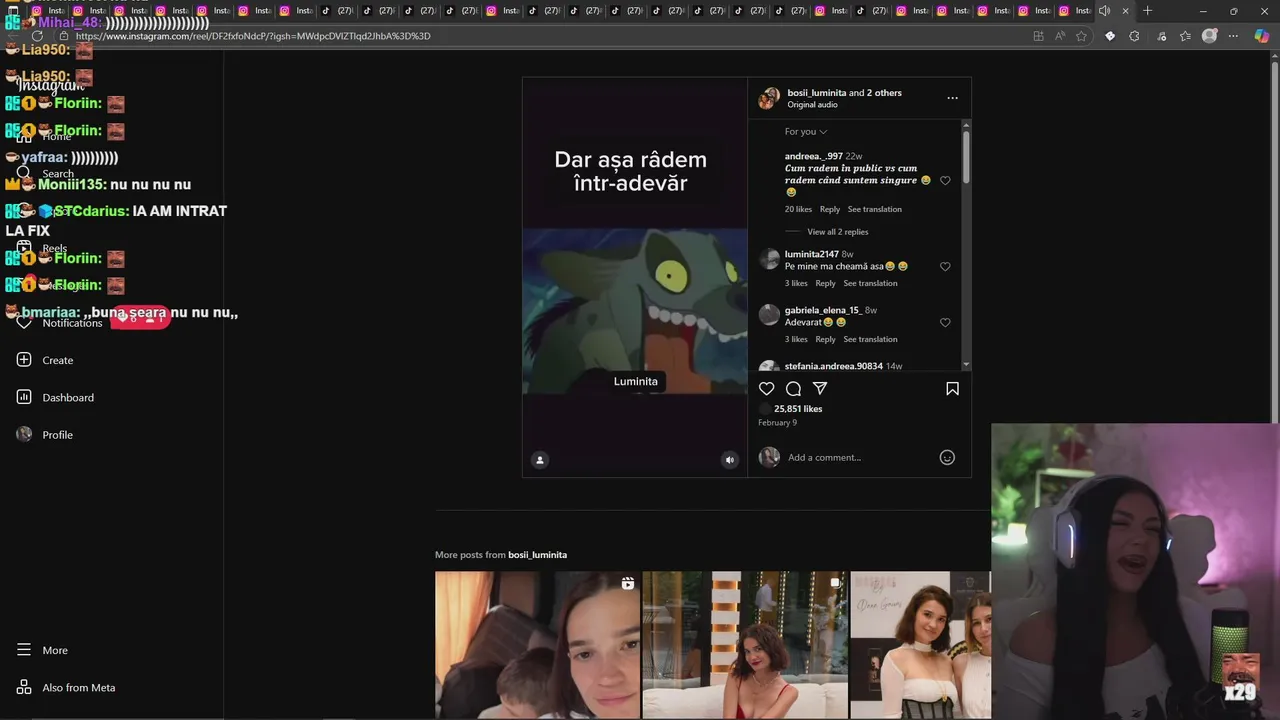Like andreea._.997's comment
This screenshot has height=720, width=1280.
(945, 181)
